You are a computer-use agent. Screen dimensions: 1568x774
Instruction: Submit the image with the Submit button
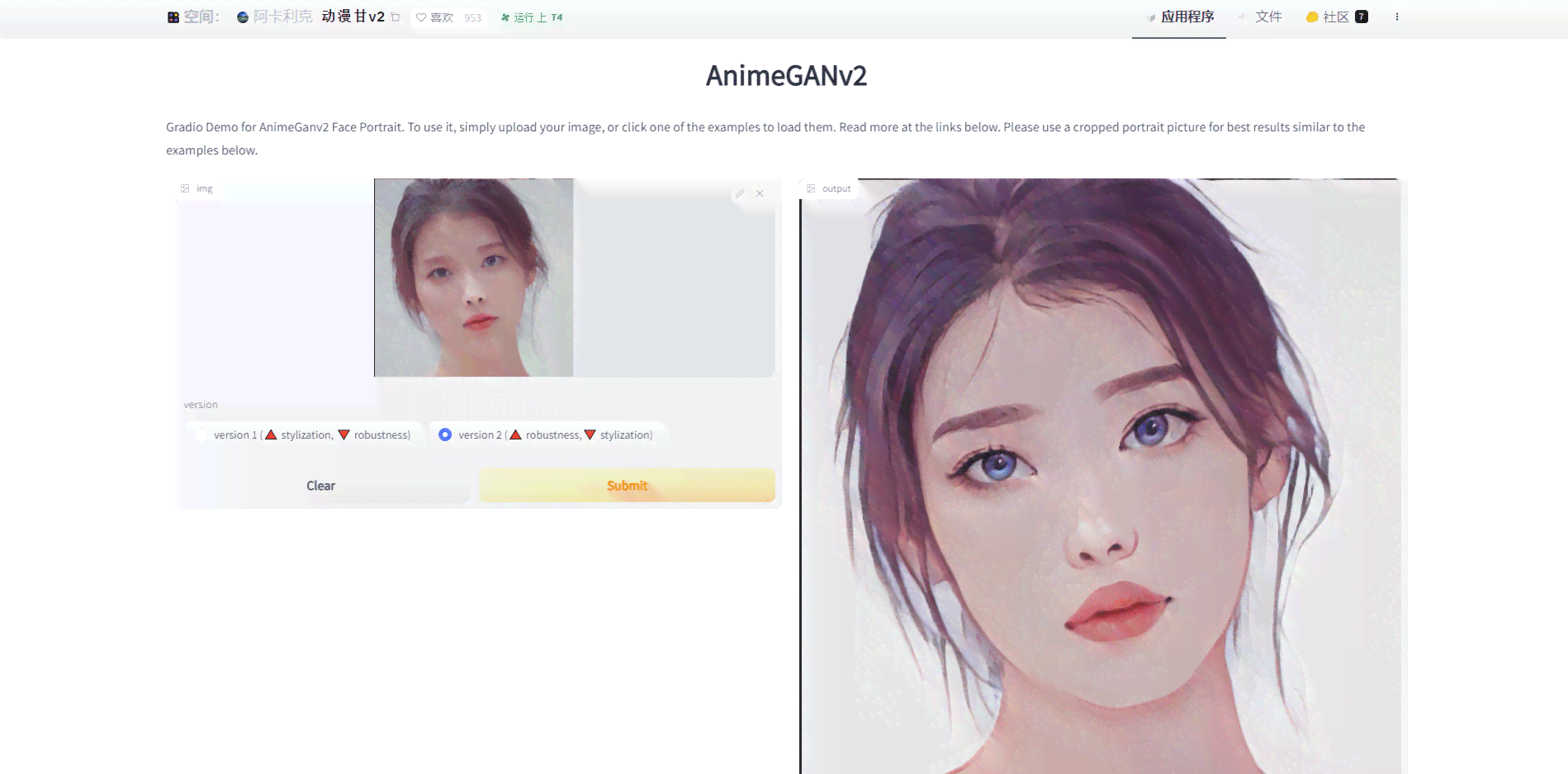point(628,486)
